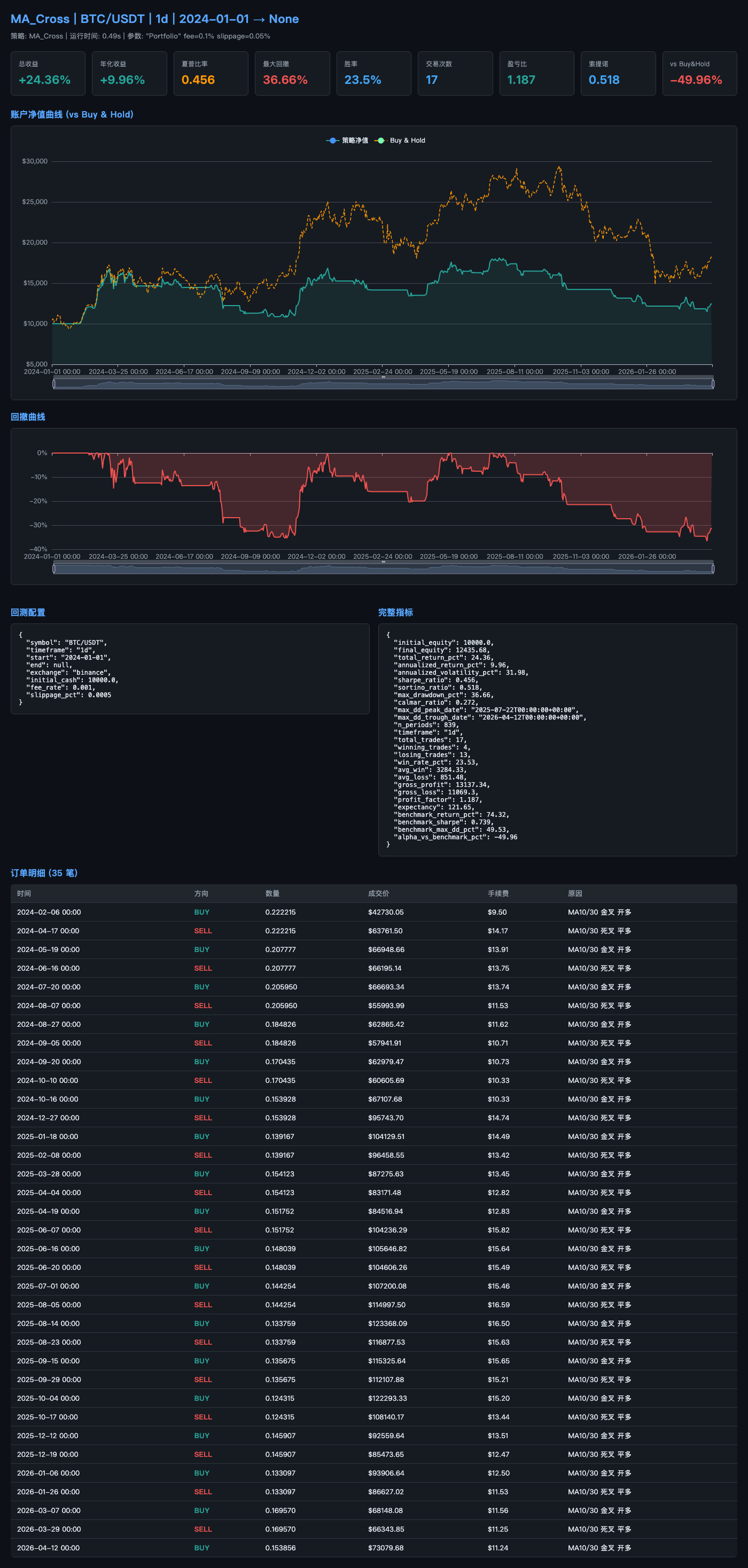Click price $104606.26 in the table
Screen dimensions: 748x1568
click(x=388, y=1267)
